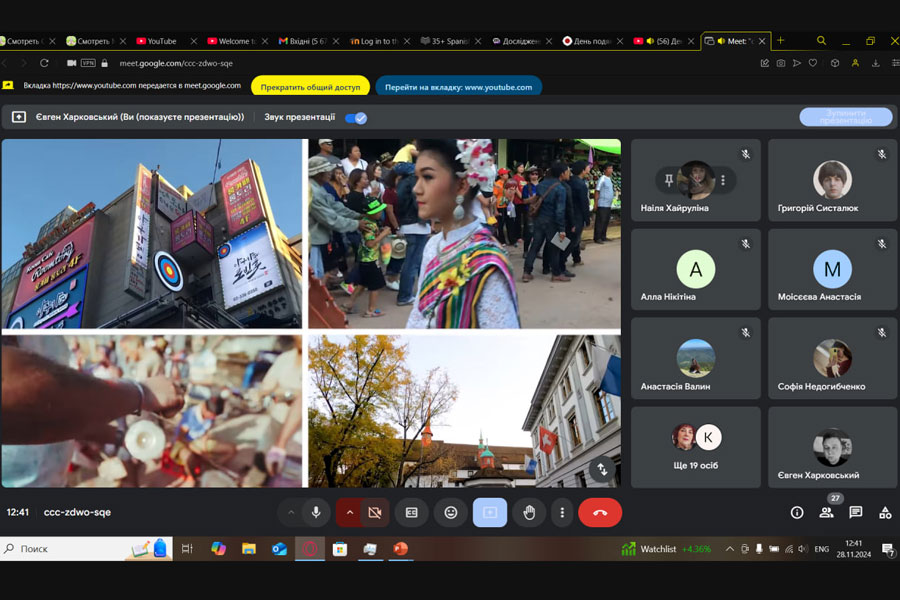
Task: Turn on the camera in call controls
Action: tap(375, 512)
